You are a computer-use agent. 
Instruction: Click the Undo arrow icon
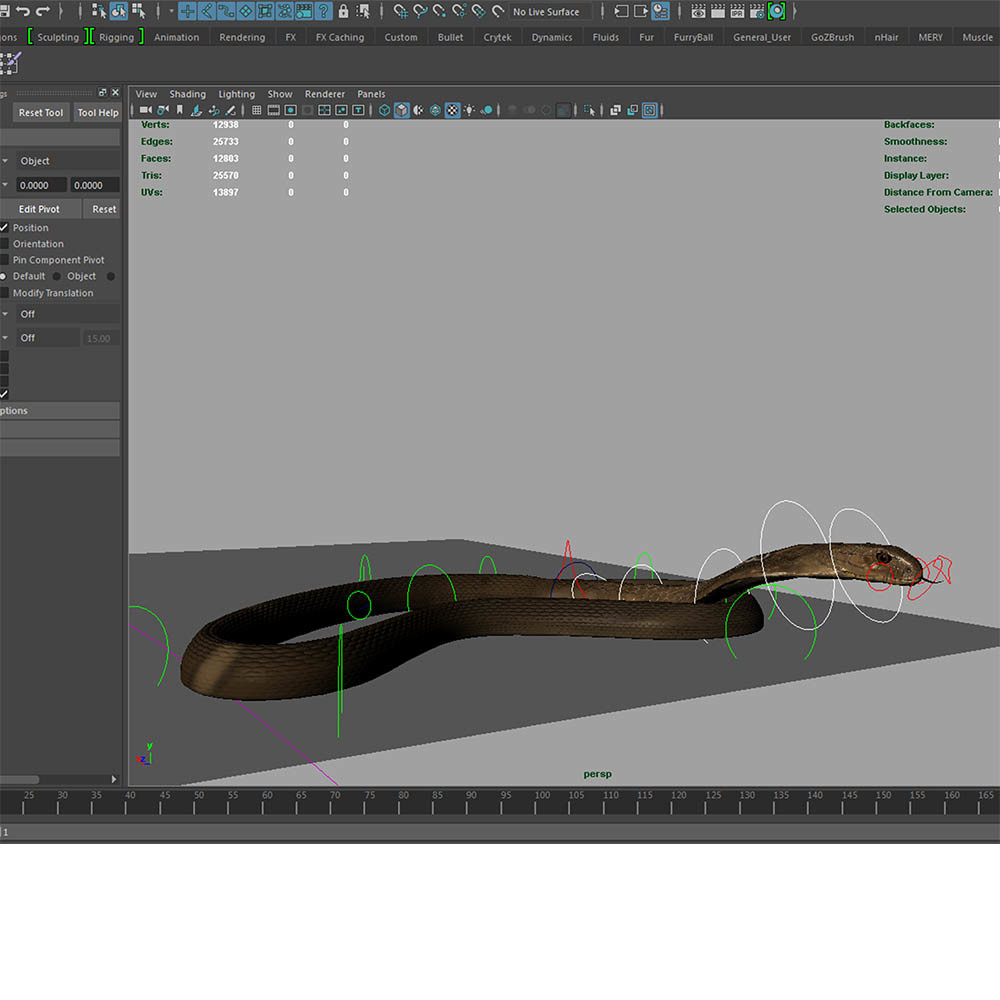23,11
